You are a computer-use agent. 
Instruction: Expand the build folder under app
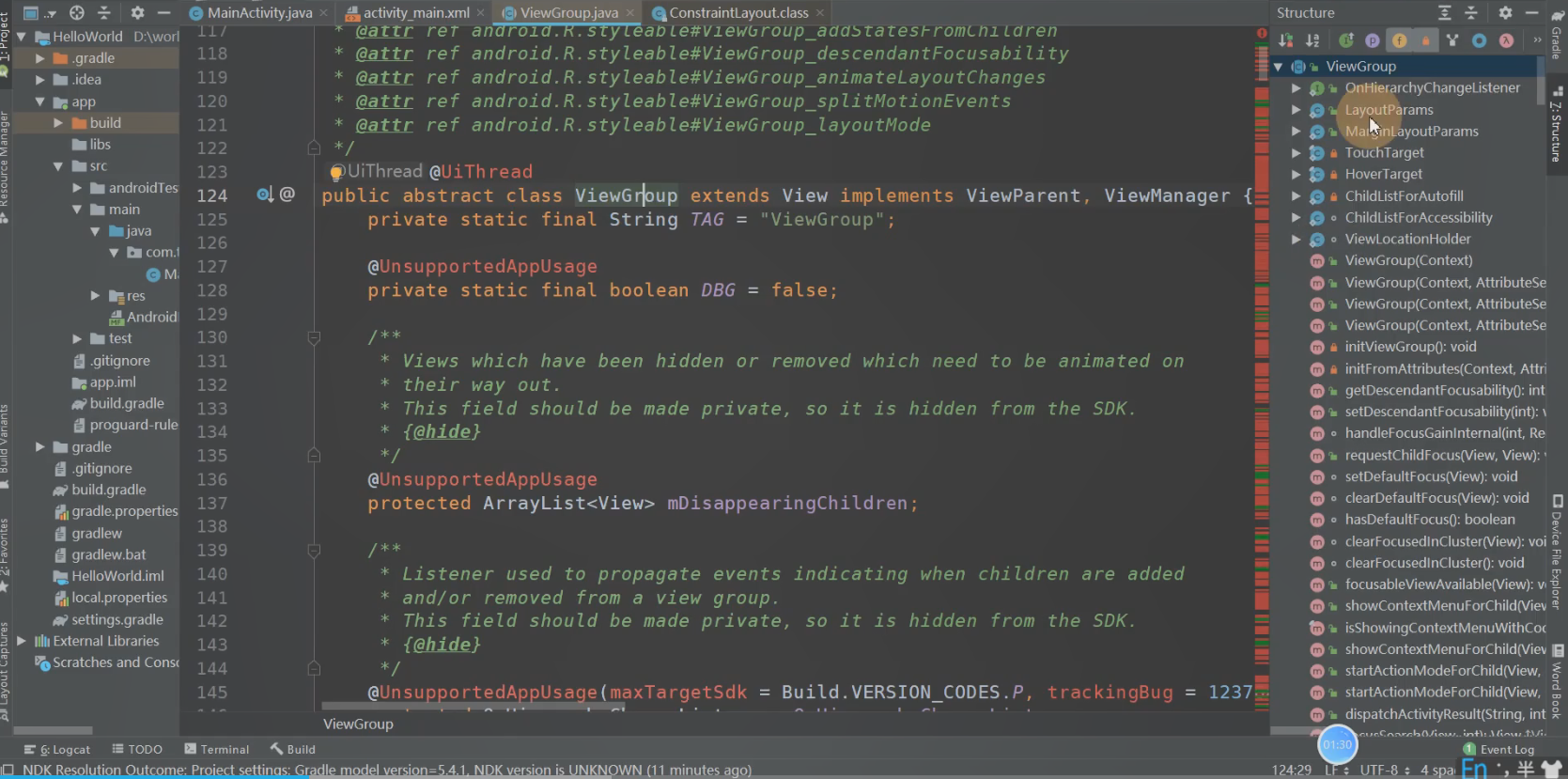(x=58, y=123)
